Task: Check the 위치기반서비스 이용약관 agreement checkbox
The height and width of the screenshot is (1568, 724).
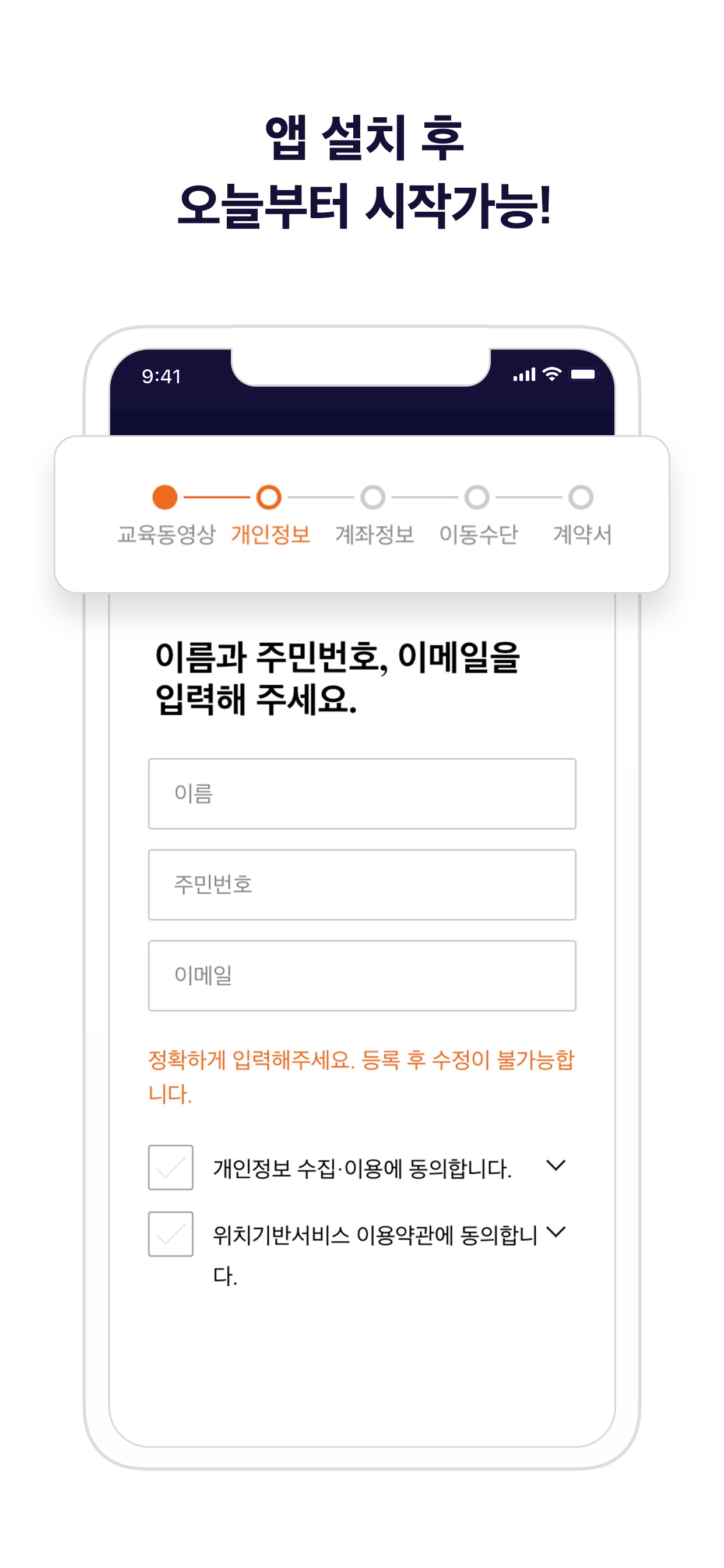Action: click(171, 1234)
